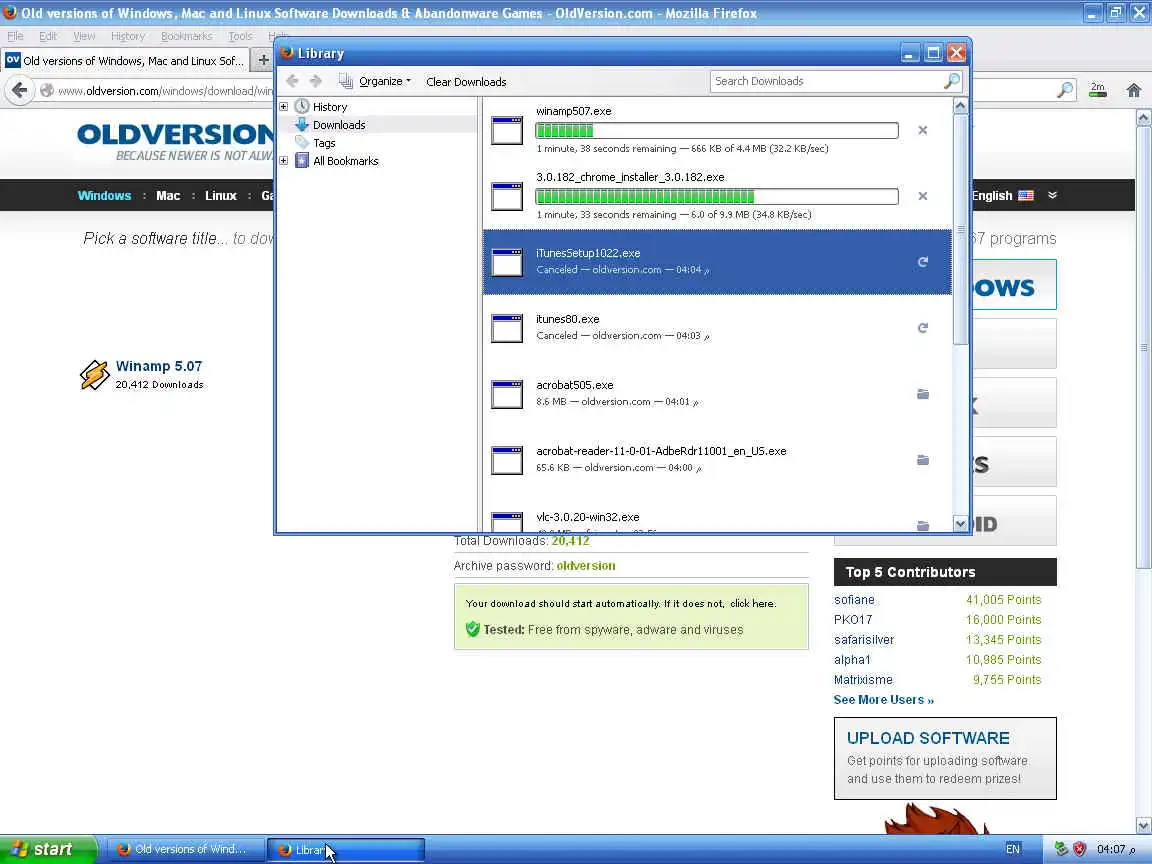Open the View menu in Firefox
Image resolution: width=1152 pixels, height=864 pixels.
[x=84, y=36]
